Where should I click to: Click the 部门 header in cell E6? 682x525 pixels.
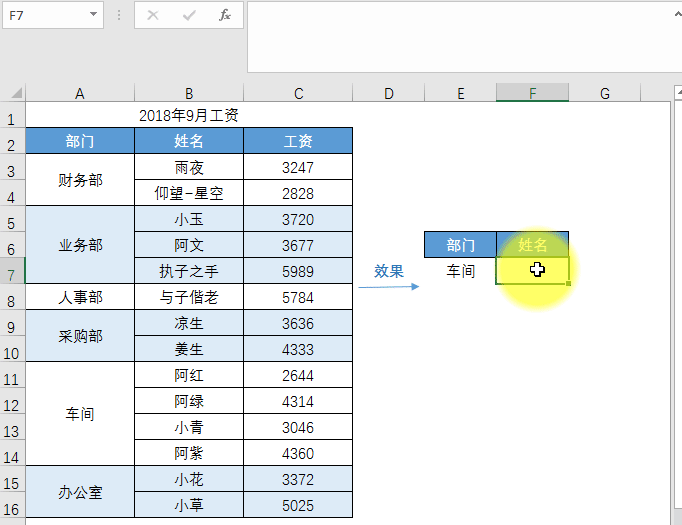tap(461, 245)
